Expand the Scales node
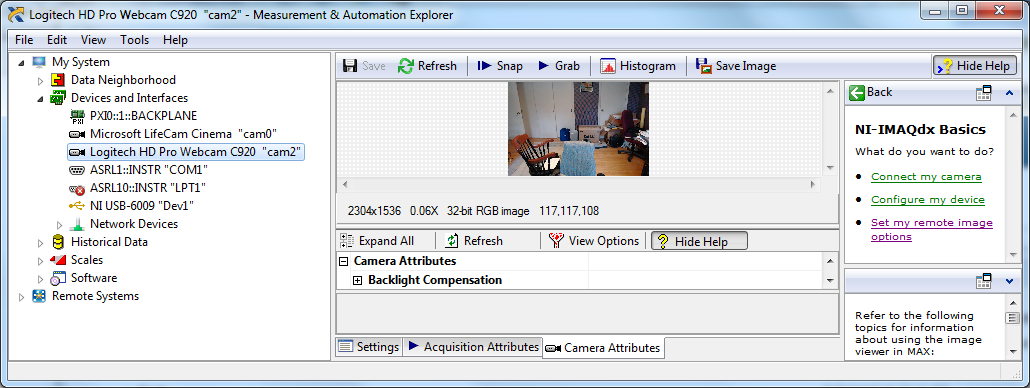This screenshot has height=388, width=1030. tap(40, 260)
